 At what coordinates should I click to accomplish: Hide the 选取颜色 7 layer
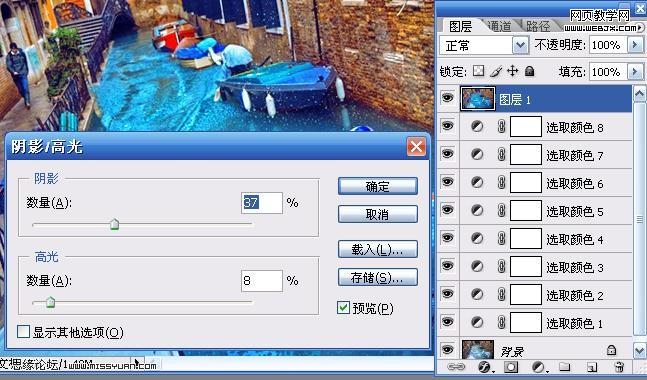pyautogui.click(x=448, y=154)
